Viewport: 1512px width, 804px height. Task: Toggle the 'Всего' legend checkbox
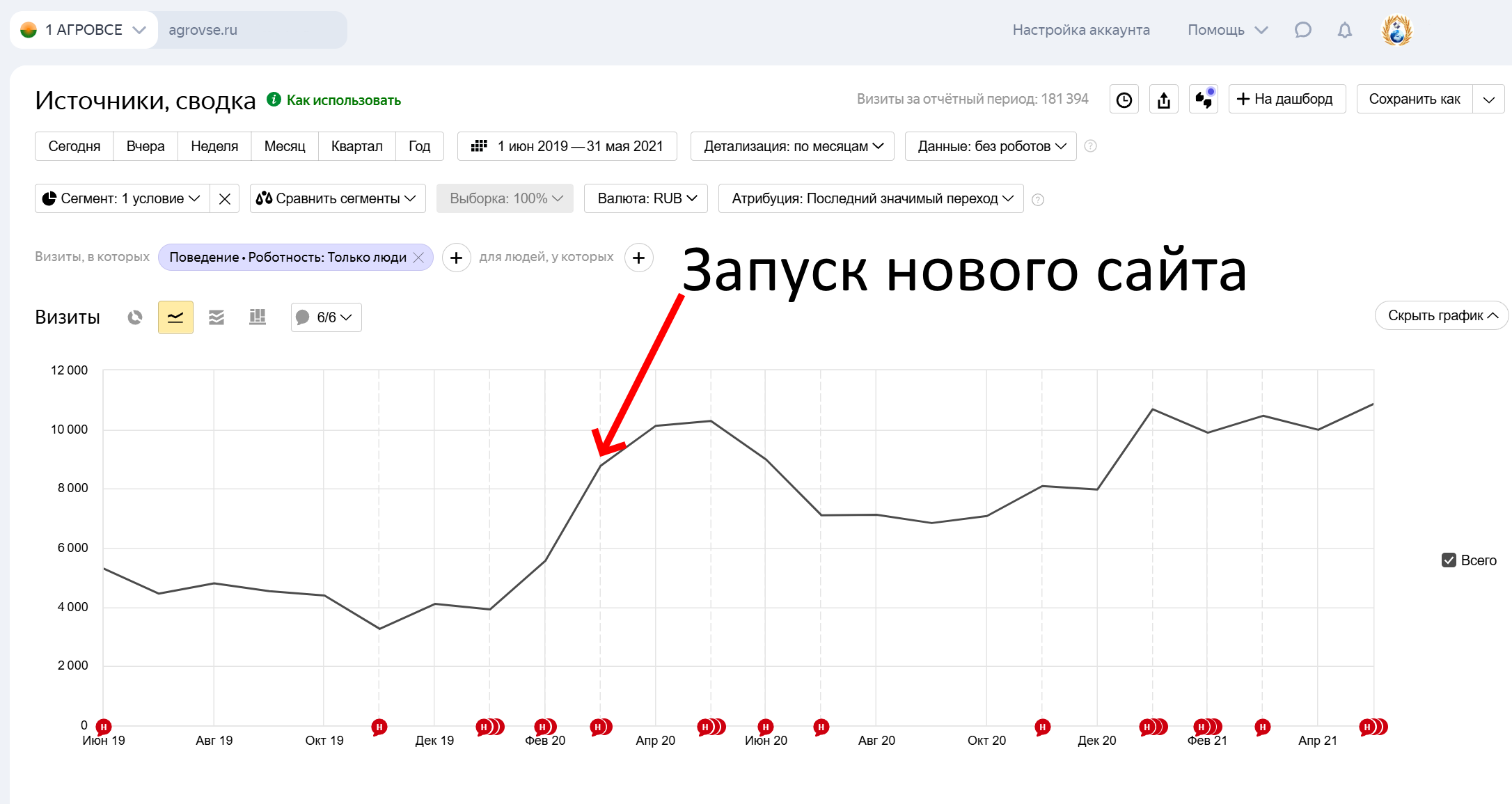[1449, 560]
